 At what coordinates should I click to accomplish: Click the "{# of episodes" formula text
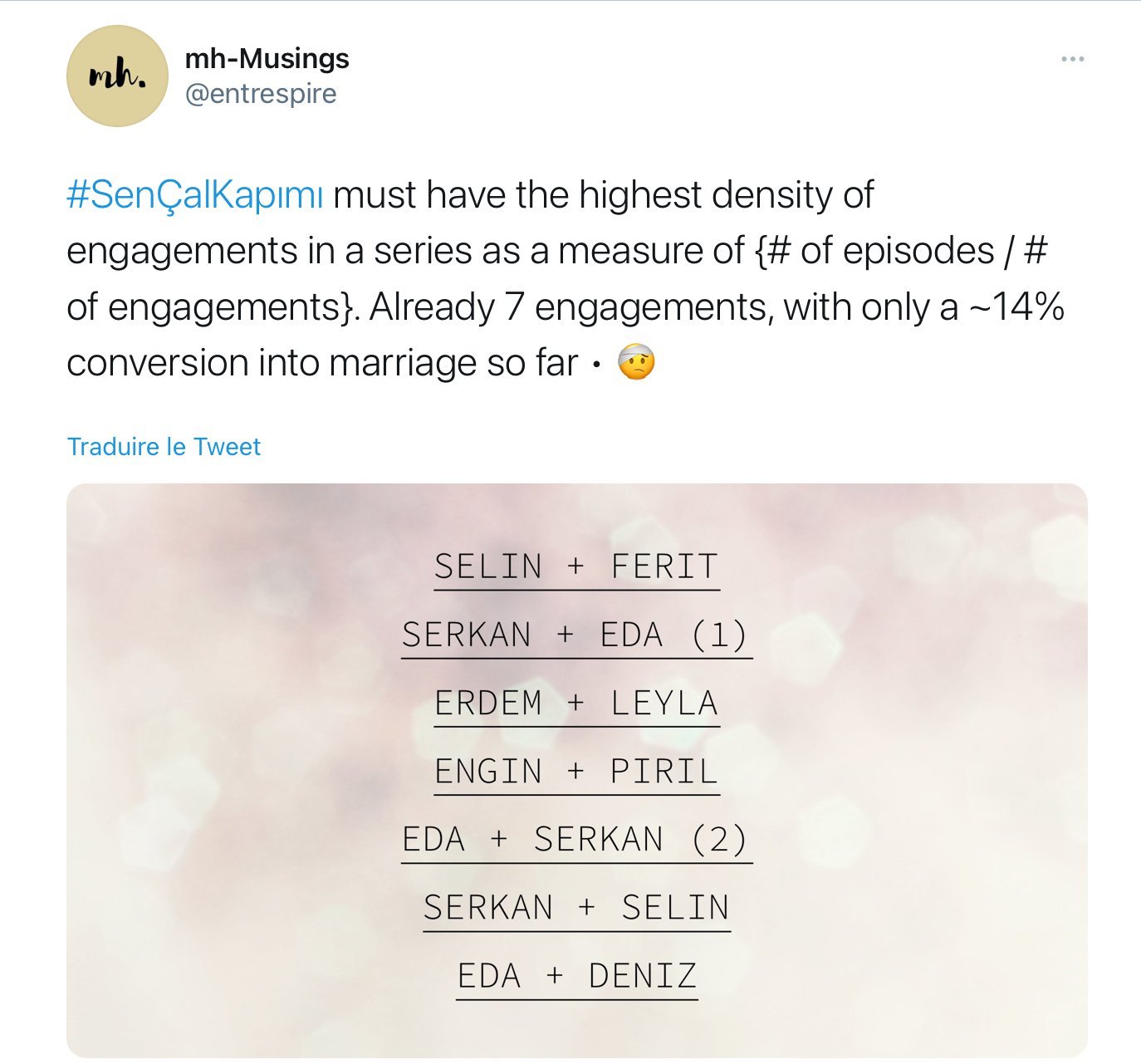click(x=874, y=251)
